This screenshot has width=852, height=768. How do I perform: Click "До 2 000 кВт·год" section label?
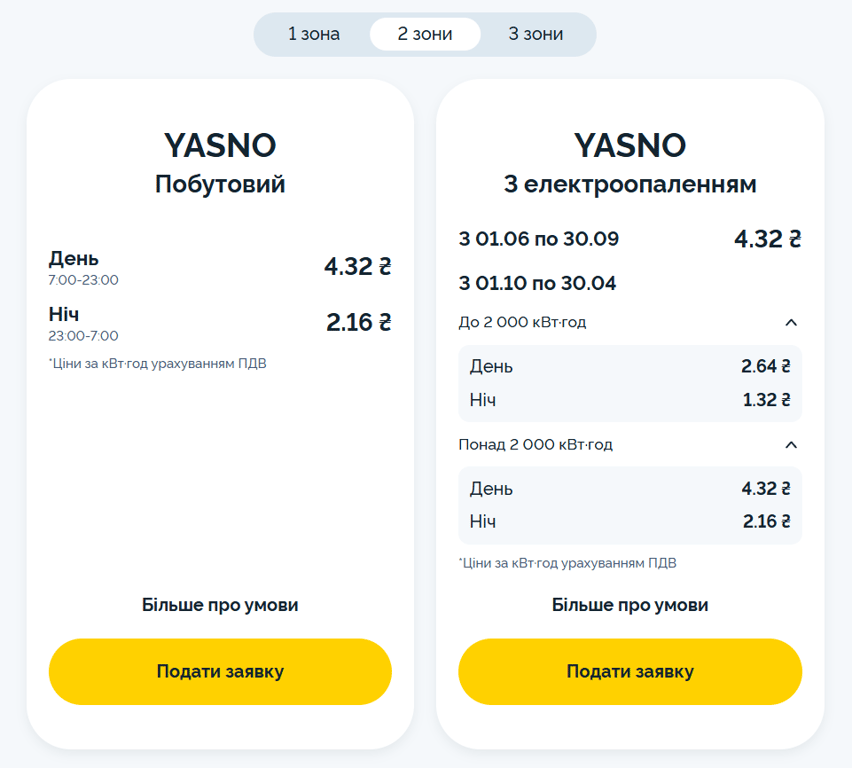pyautogui.click(x=522, y=322)
